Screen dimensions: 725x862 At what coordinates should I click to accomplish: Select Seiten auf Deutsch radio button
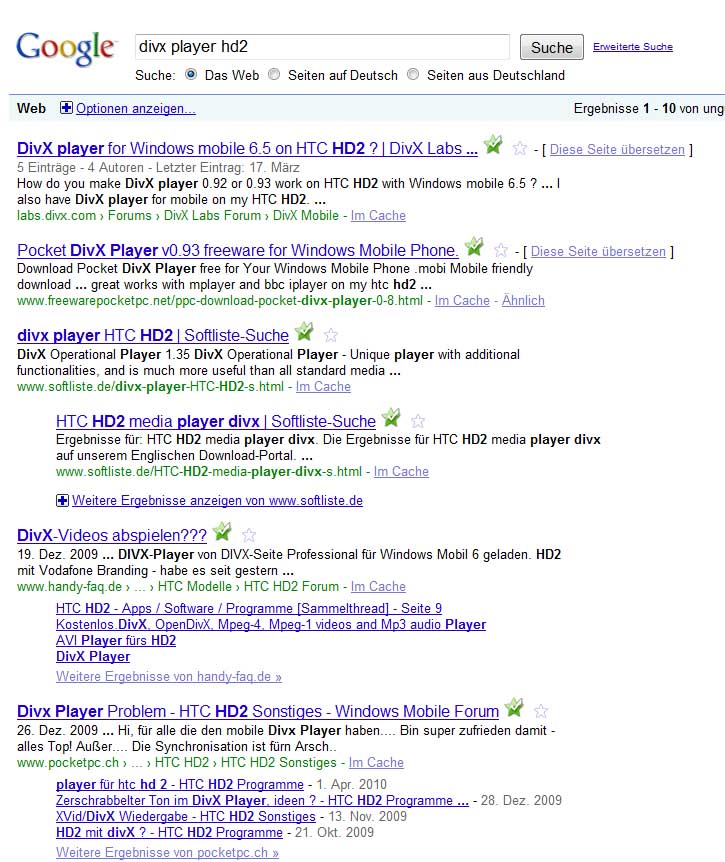(274, 74)
